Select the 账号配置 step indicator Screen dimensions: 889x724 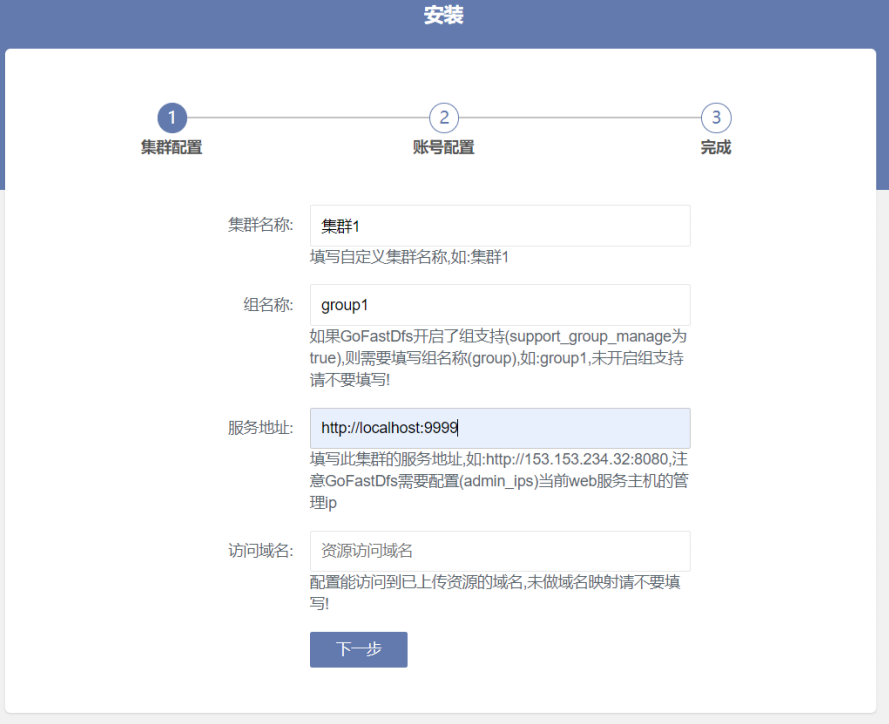point(444,130)
